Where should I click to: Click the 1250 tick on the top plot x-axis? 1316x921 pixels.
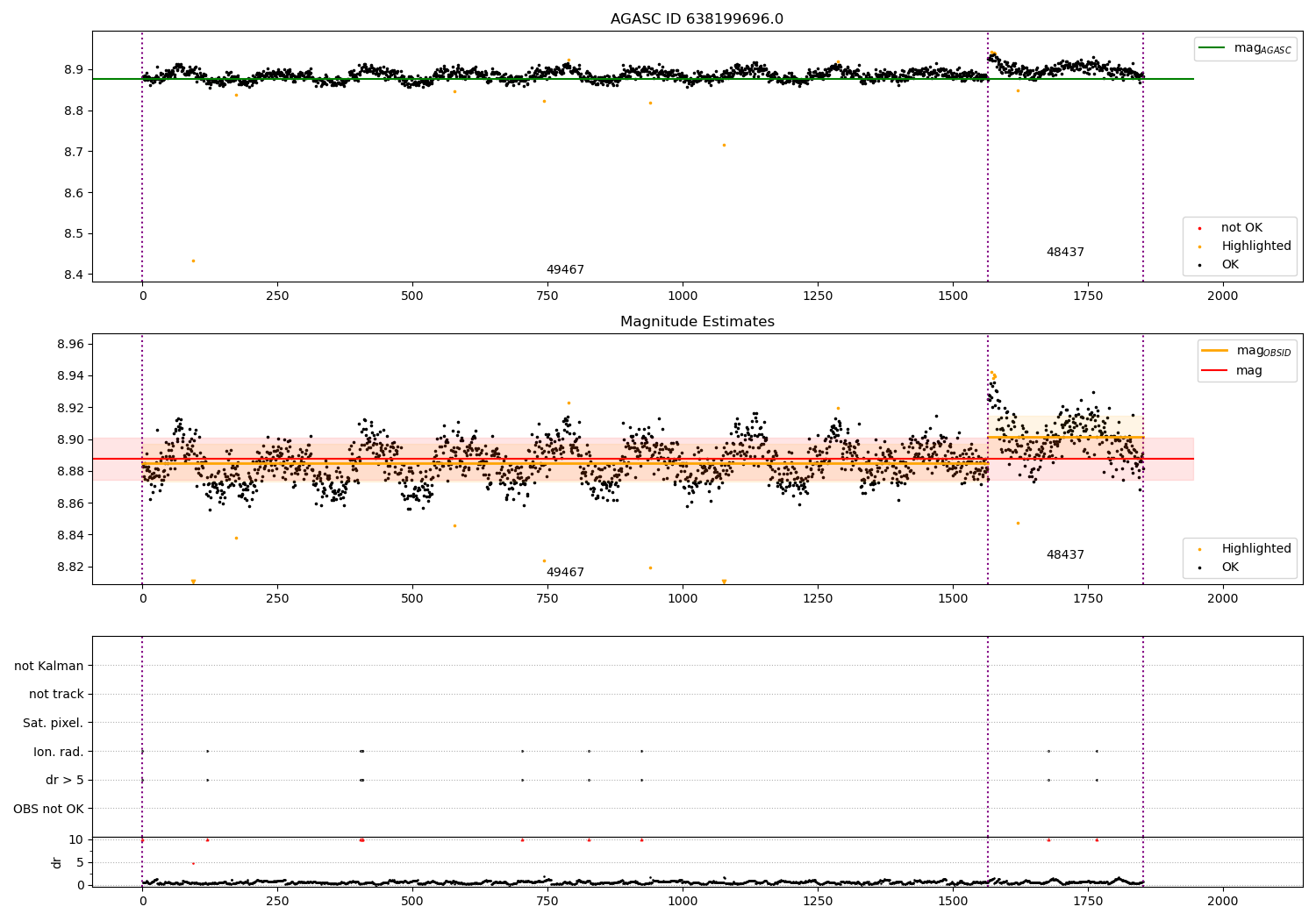click(x=818, y=296)
